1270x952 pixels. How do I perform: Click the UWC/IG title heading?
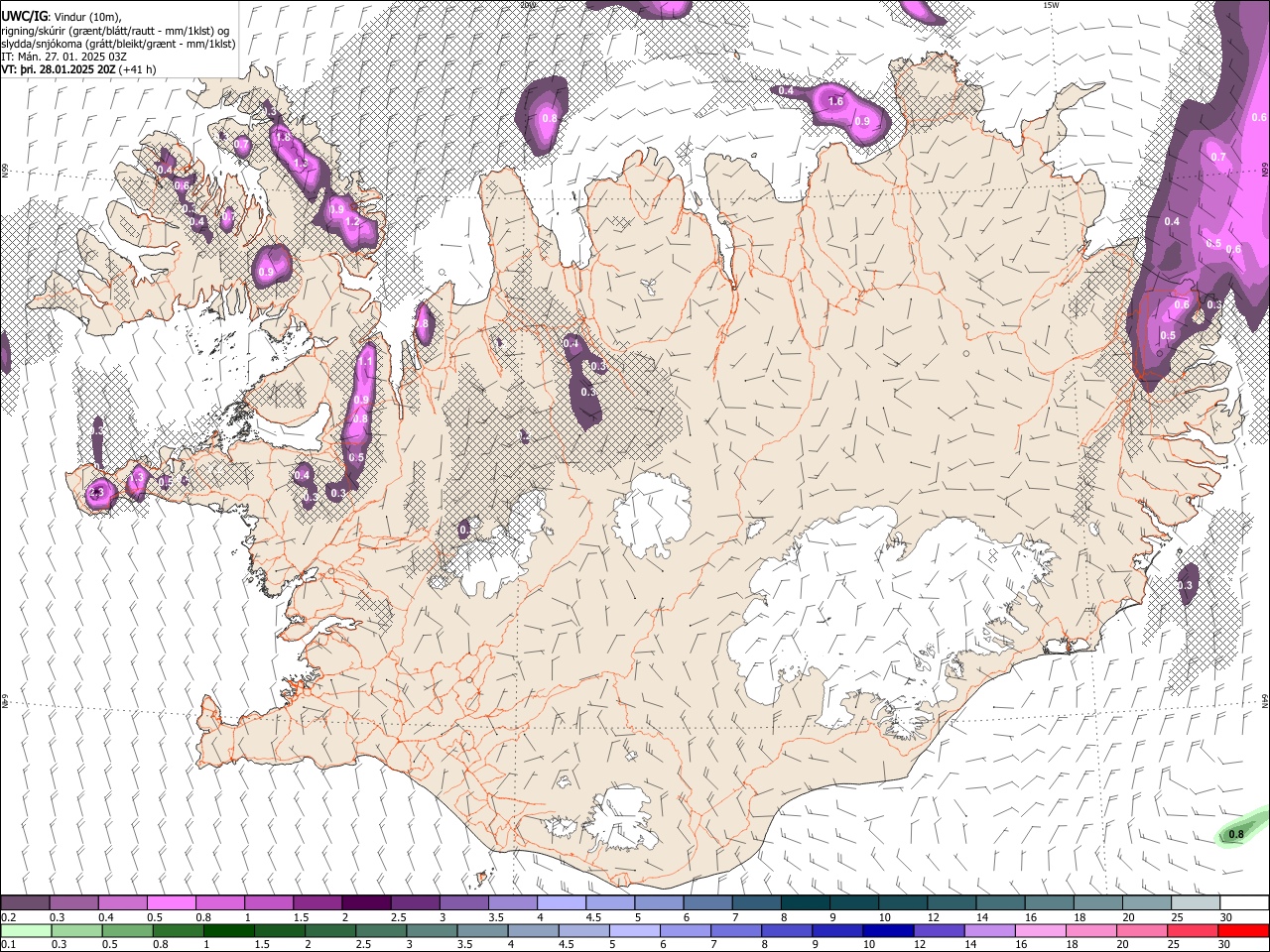click(24, 16)
